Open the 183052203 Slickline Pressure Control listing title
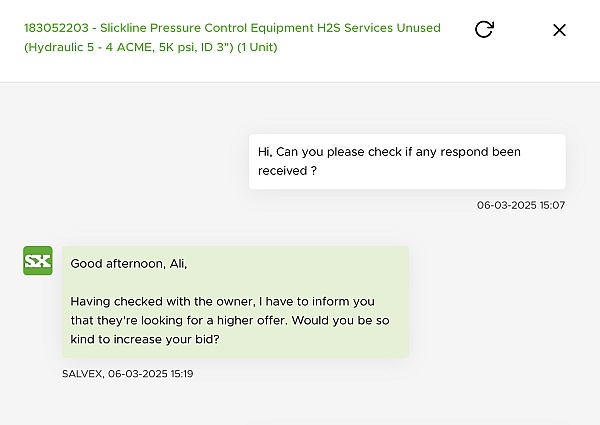600x425 pixels. coord(232,37)
